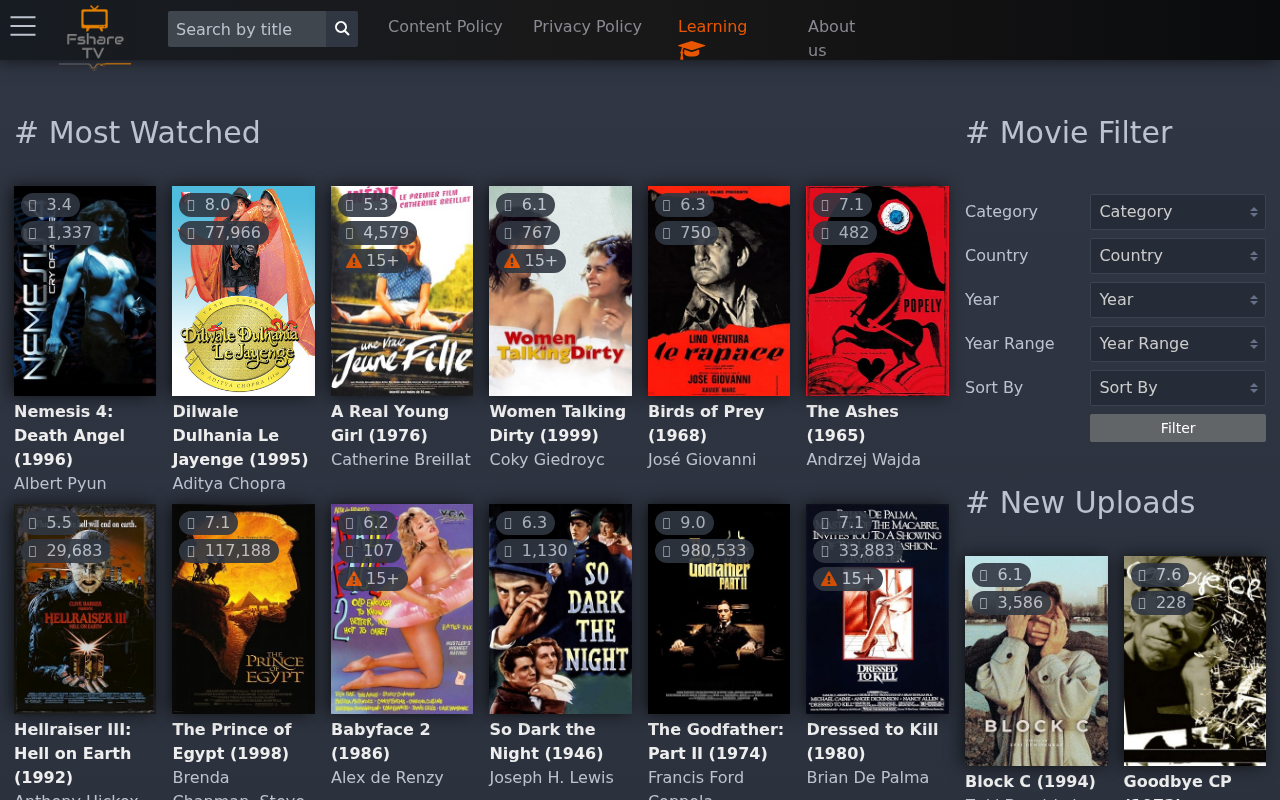Go to the Learning section
Image resolution: width=1280 pixels, height=800 pixels.
(712, 27)
